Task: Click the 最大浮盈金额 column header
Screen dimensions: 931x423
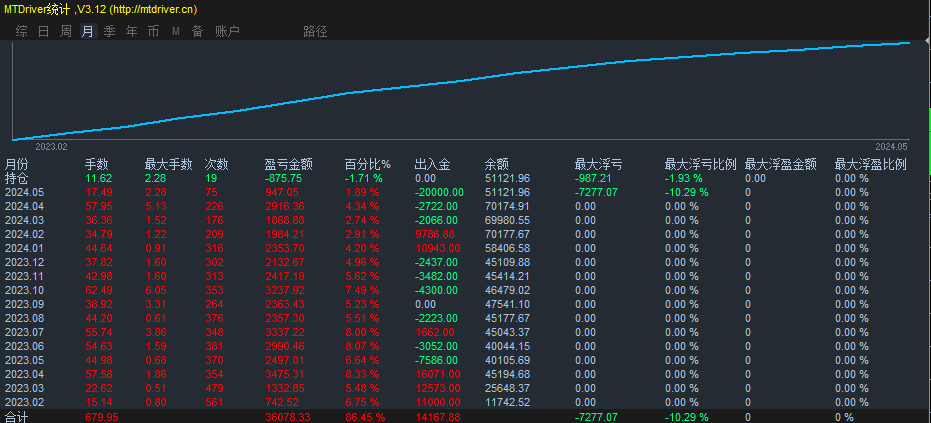Action: [780, 165]
